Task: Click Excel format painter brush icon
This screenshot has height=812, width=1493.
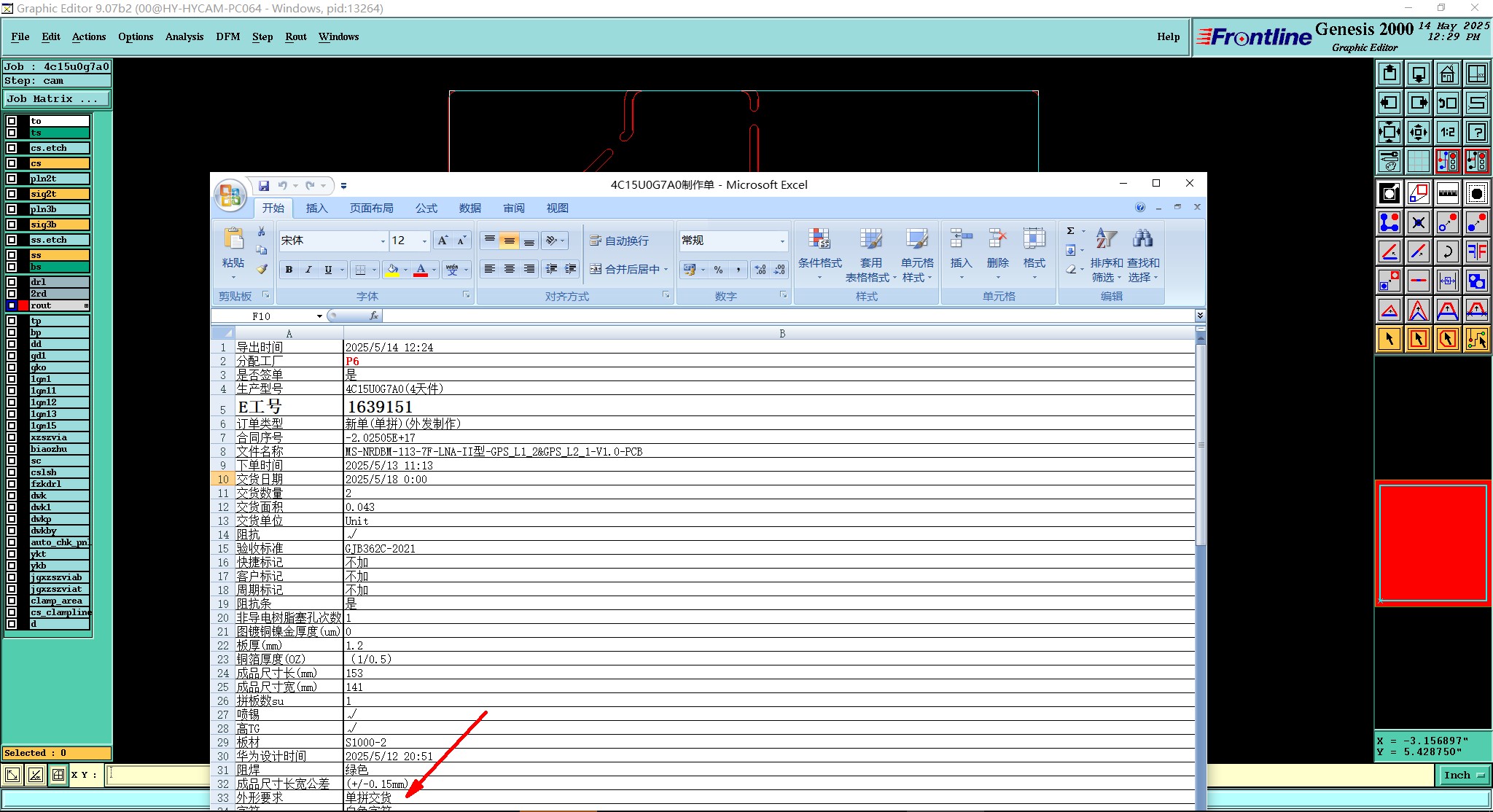Action: click(262, 269)
